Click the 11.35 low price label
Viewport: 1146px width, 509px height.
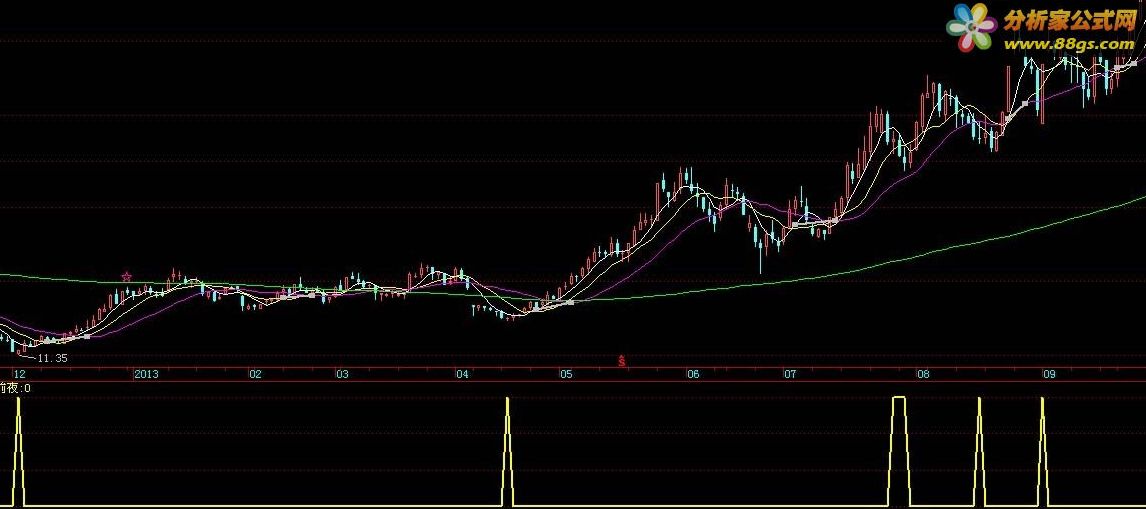tap(52, 358)
